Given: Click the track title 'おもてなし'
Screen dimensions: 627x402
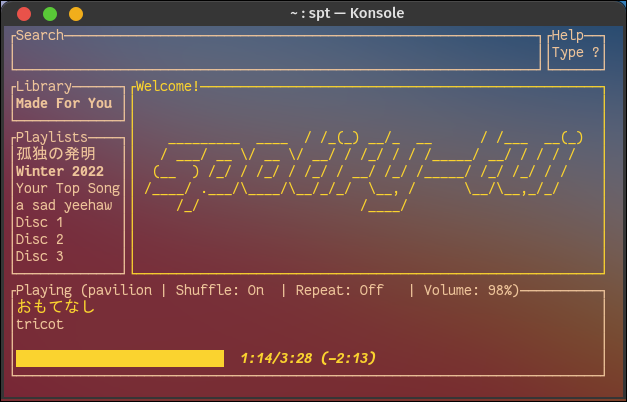Looking at the screenshot, I should click(56, 307).
